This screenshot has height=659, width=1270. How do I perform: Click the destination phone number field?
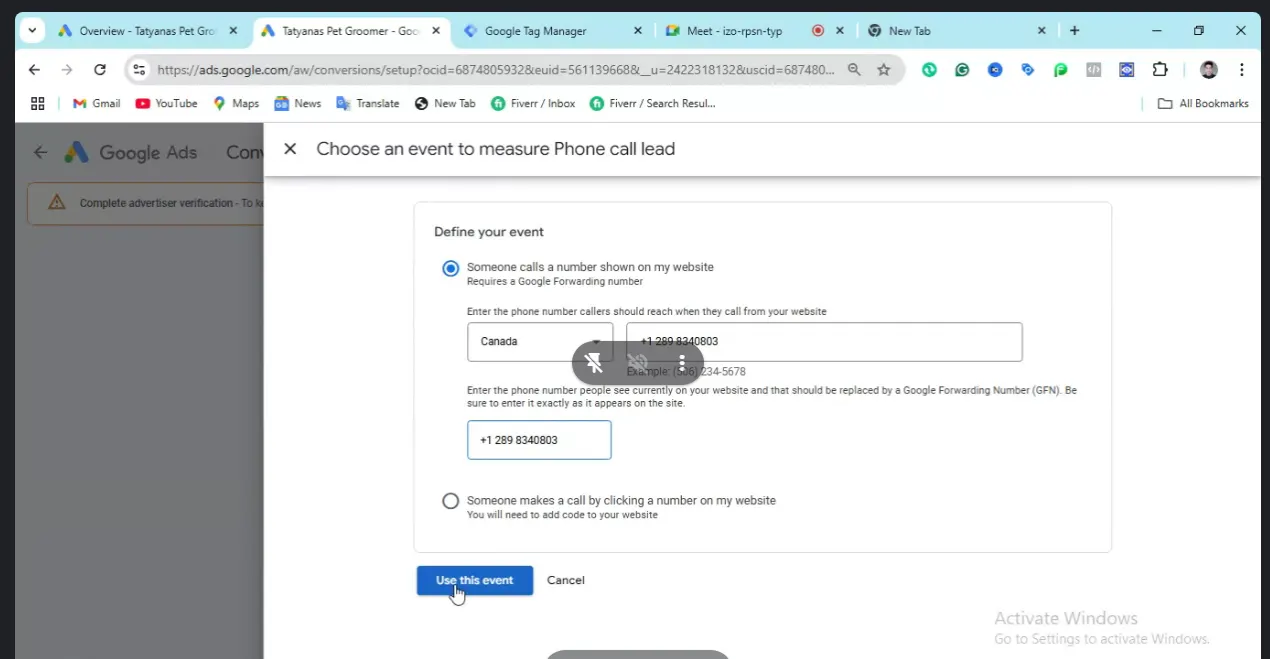824,342
